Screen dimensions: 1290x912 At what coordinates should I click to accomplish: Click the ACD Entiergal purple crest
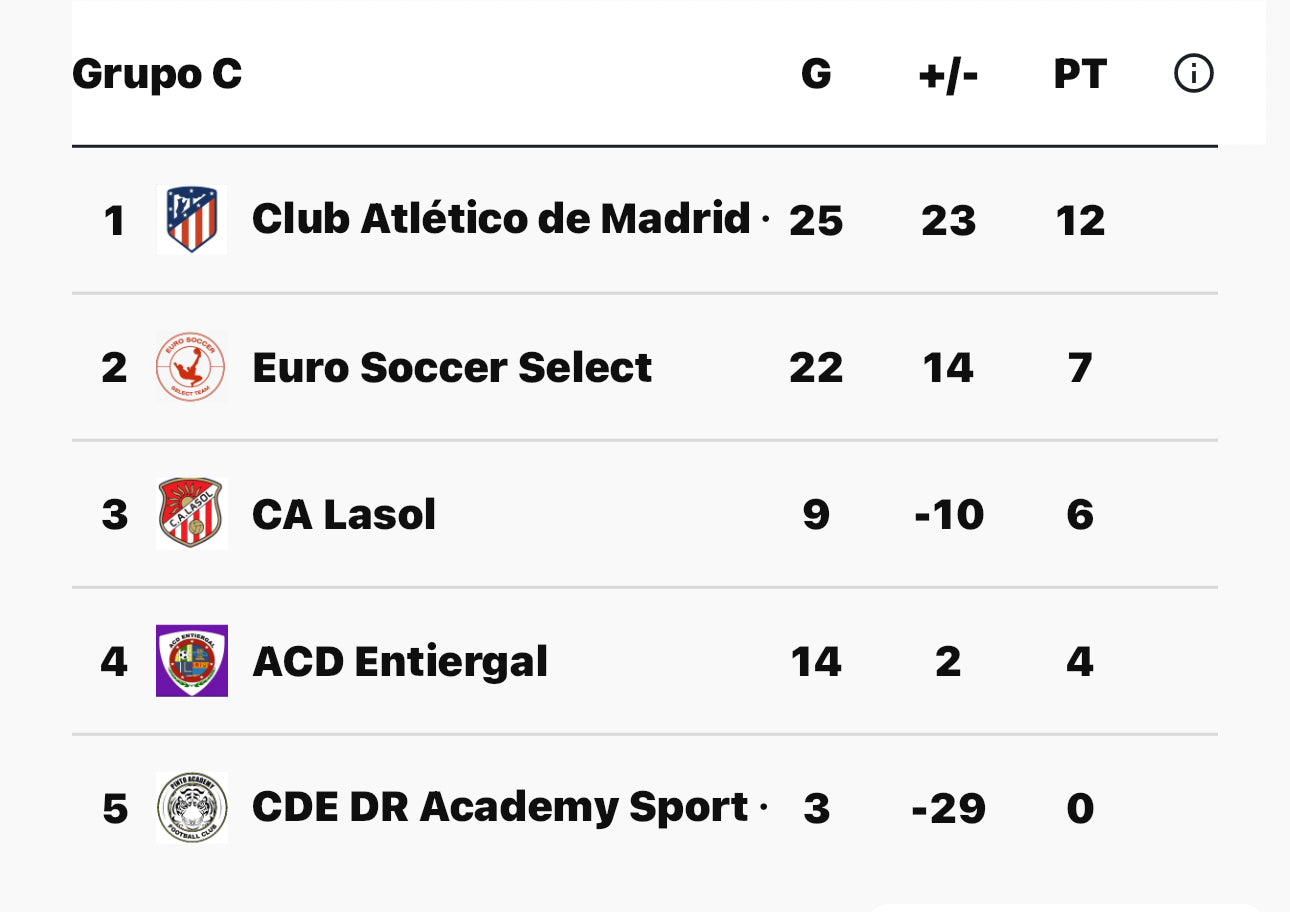pyautogui.click(x=192, y=661)
